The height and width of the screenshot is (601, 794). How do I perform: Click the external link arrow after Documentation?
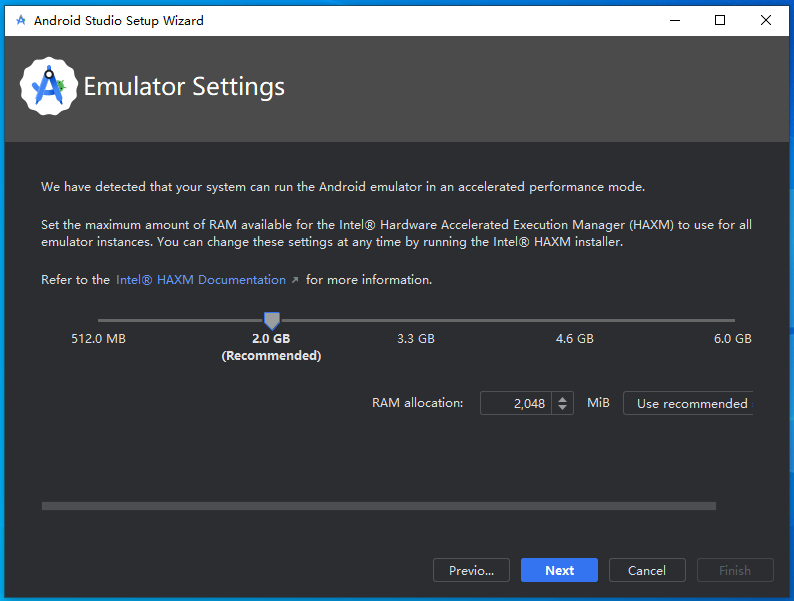tap(295, 280)
